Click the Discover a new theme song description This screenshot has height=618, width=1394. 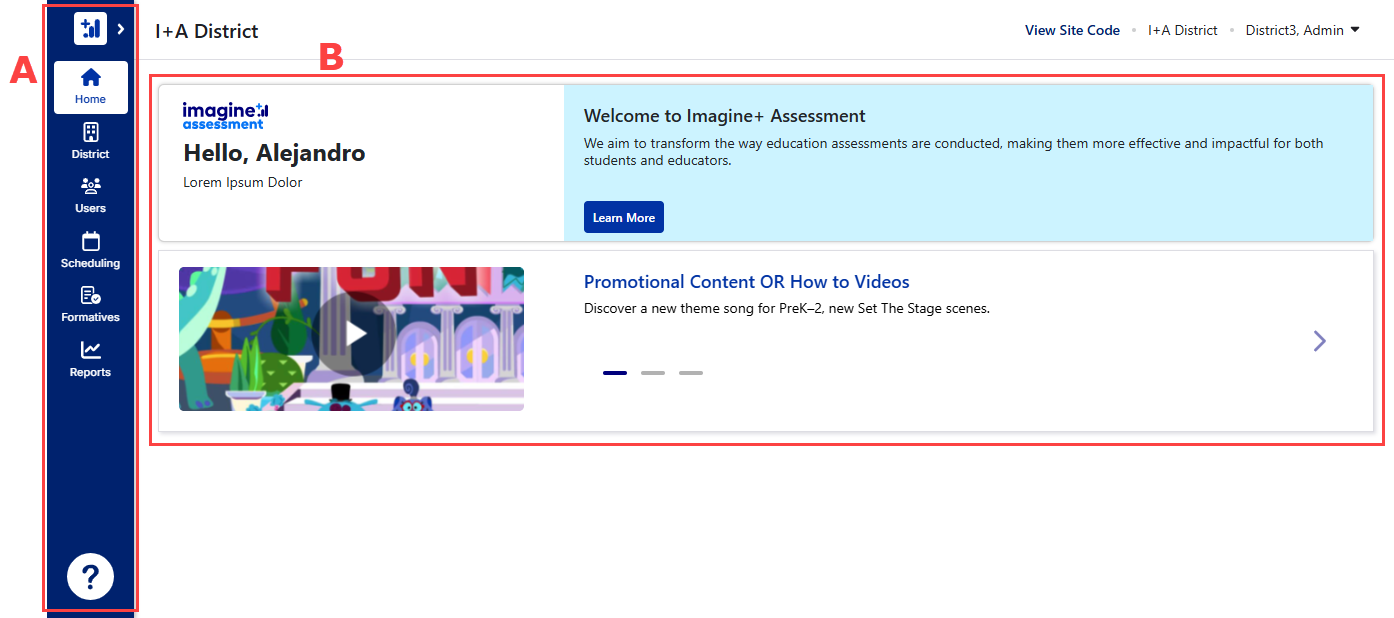pos(787,308)
